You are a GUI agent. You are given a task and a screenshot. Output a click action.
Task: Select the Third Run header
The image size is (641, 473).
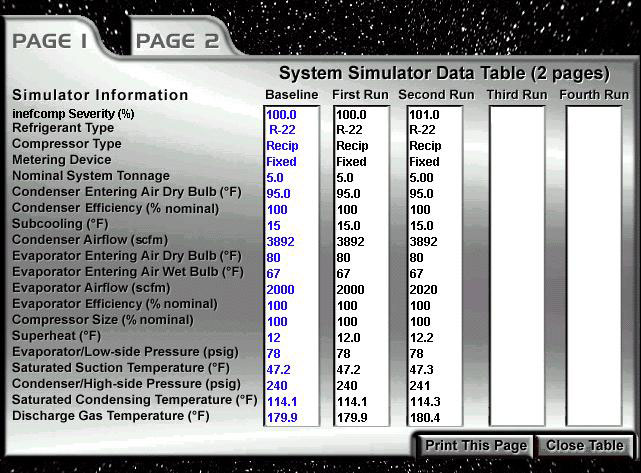click(517, 95)
